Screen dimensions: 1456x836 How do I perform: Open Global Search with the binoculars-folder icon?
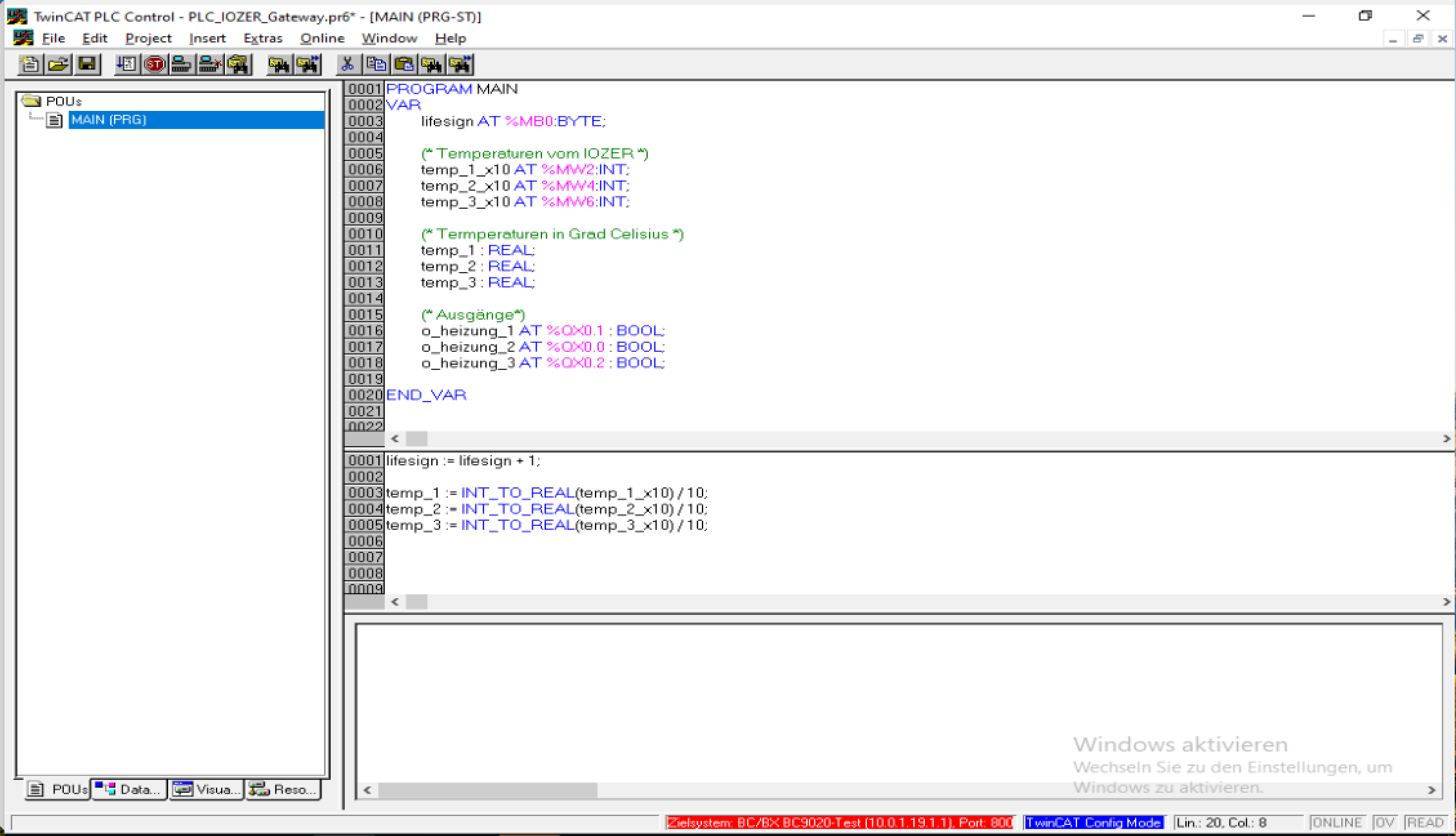tap(238, 64)
